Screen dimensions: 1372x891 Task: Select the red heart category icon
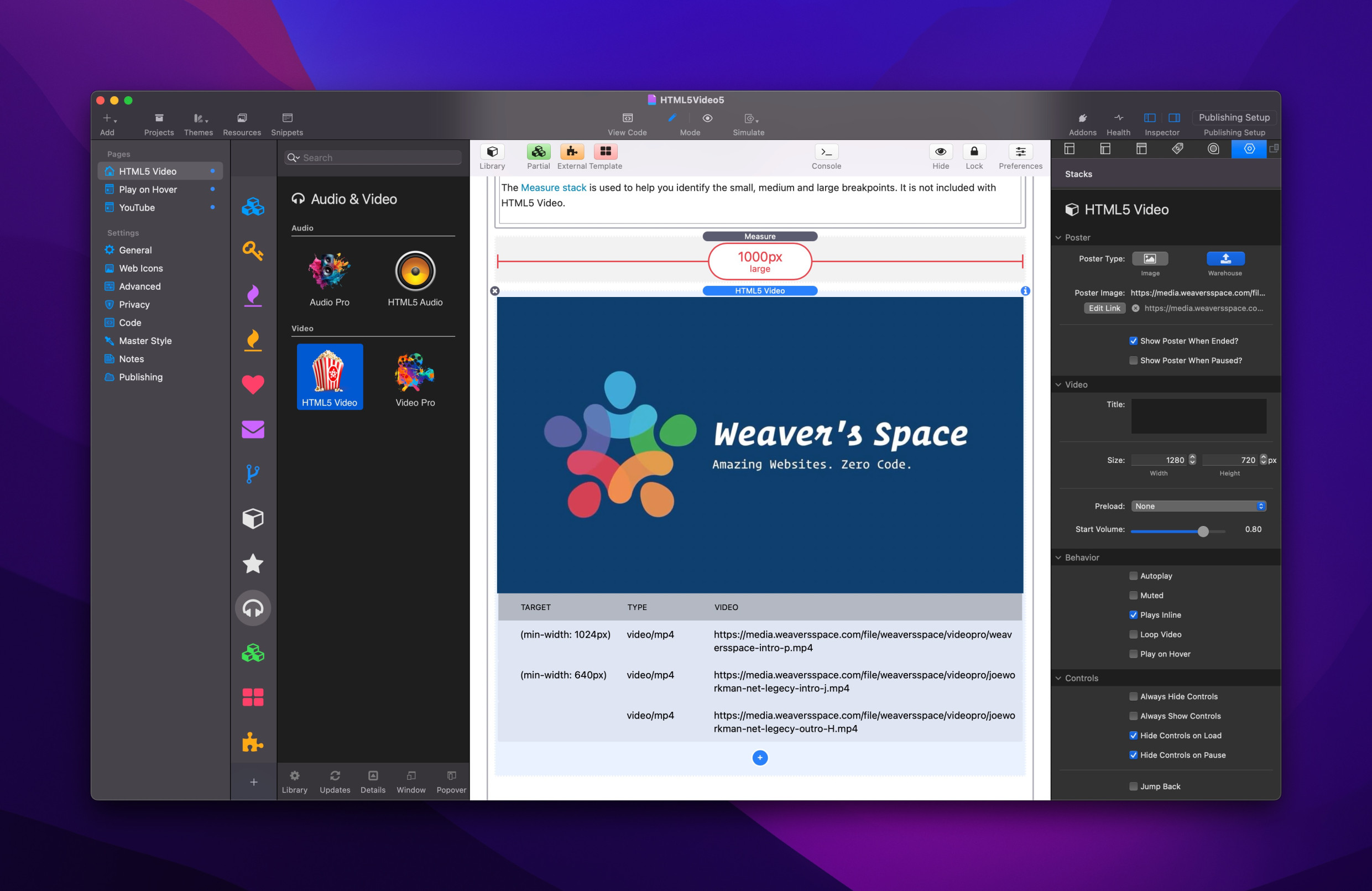(253, 384)
